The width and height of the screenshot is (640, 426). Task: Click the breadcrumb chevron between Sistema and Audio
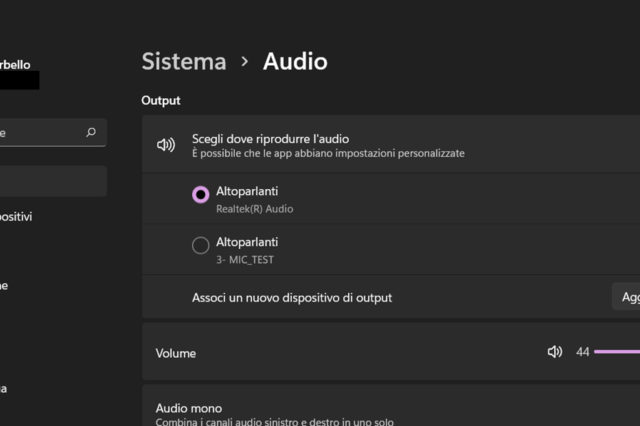245,62
